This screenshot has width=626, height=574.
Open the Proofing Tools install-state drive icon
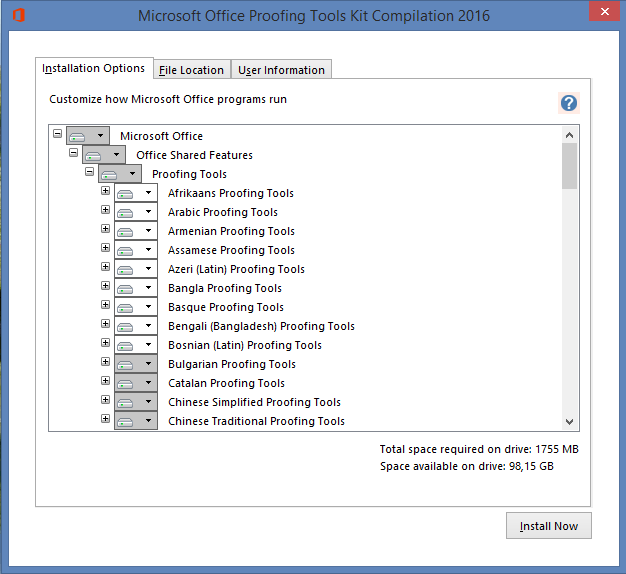point(109,175)
